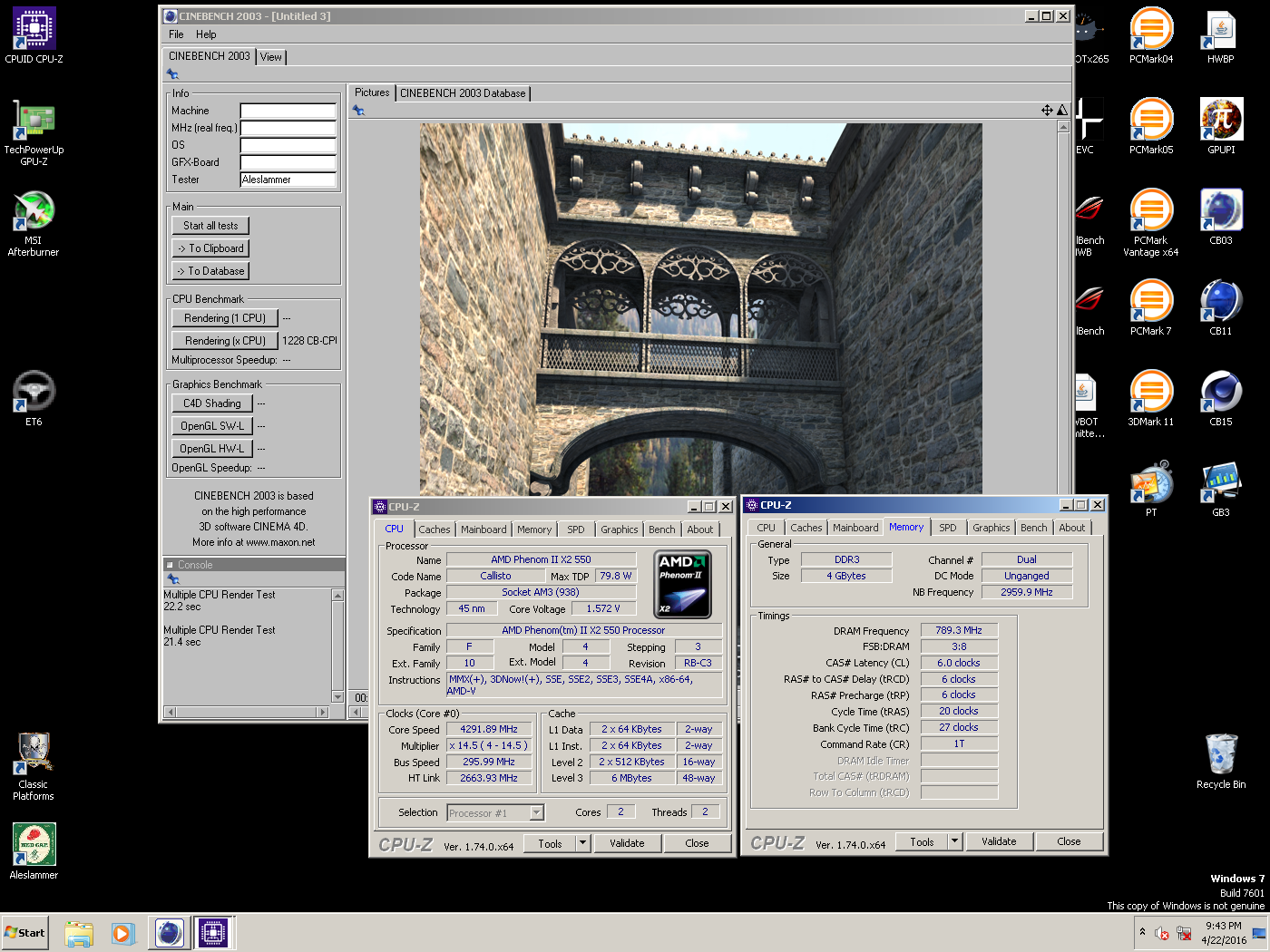This screenshot has width=1270, height=952.
Task: Click Start all tests button
Action: coord(210,226)
